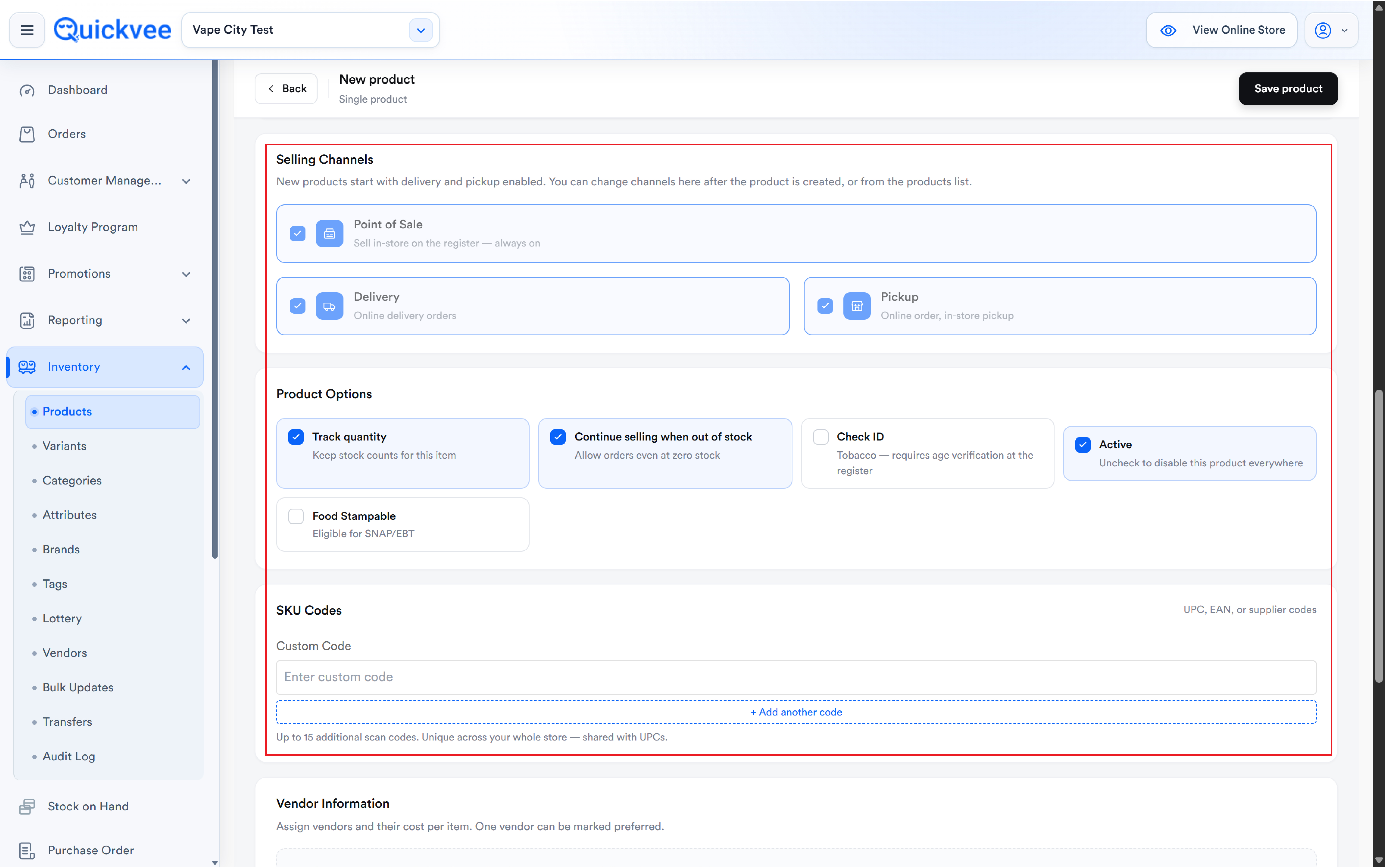Image resolution: width=1385 pixels, height=868 pixels.
Task: Click the Inventory icon in sidebar
Action: (27, 367)
